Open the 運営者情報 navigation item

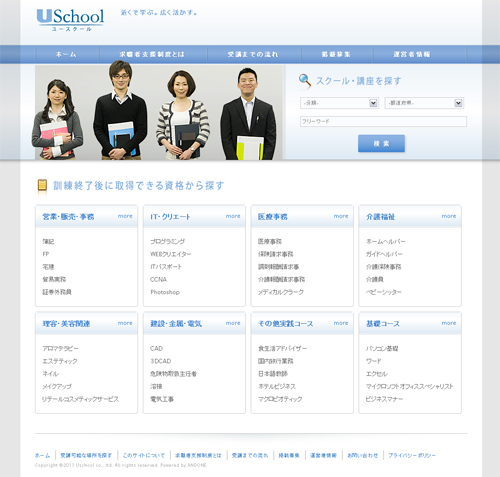click(412, 54)
